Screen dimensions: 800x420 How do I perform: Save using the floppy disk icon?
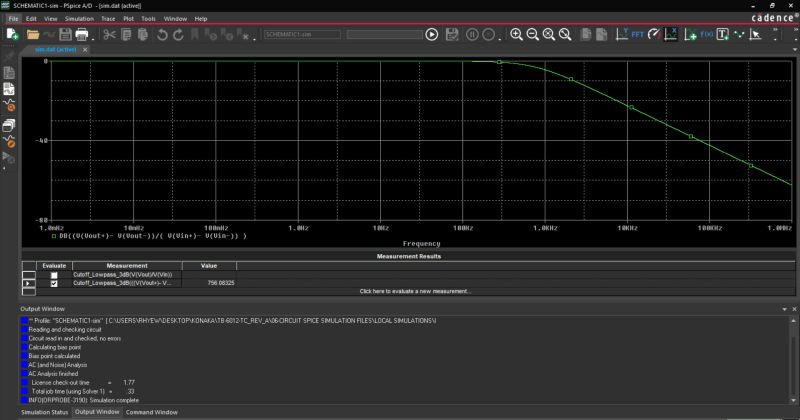(x=65, y=35)
